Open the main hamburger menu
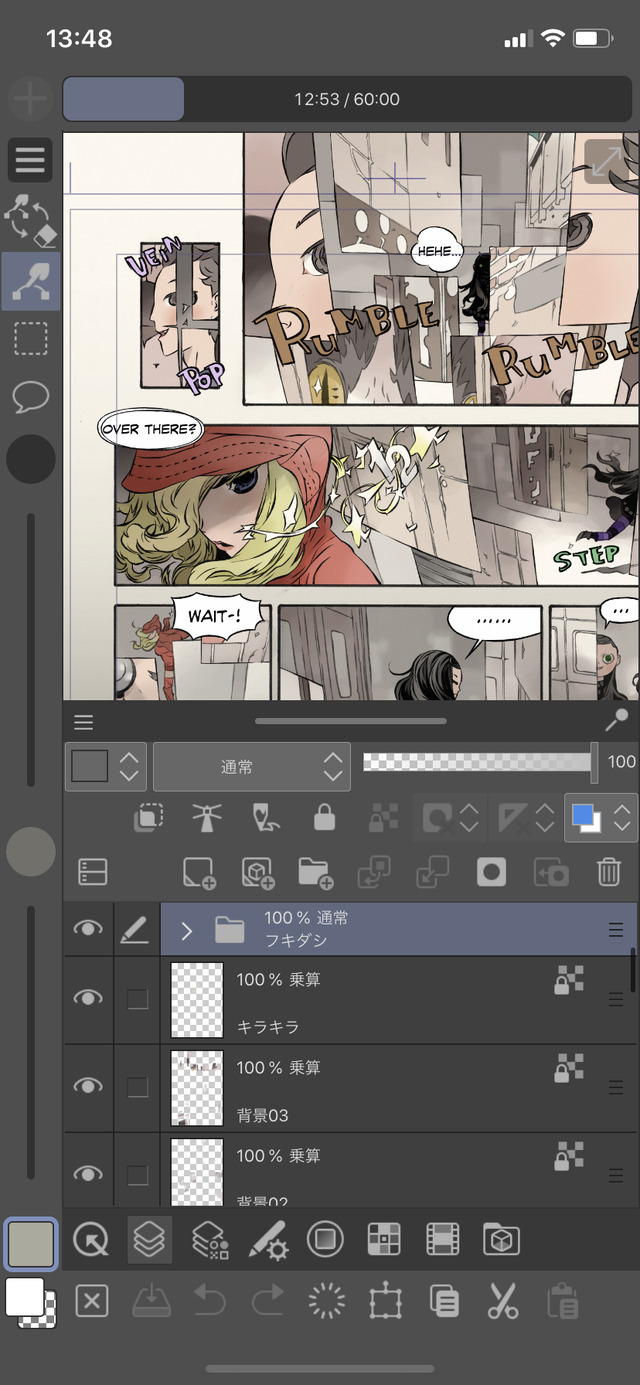 (30, 159)
